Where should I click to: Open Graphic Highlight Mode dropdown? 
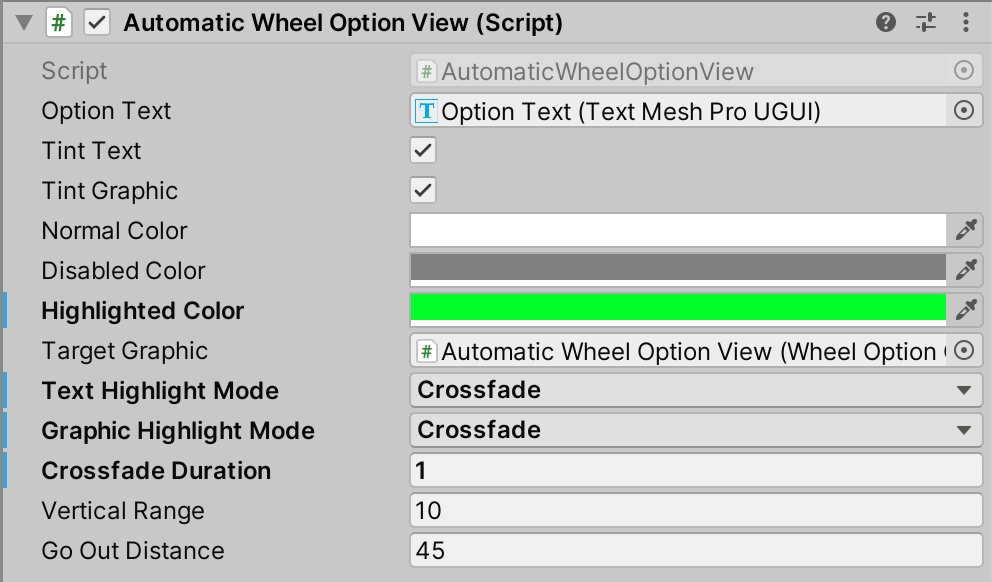[x=696, y=430]
